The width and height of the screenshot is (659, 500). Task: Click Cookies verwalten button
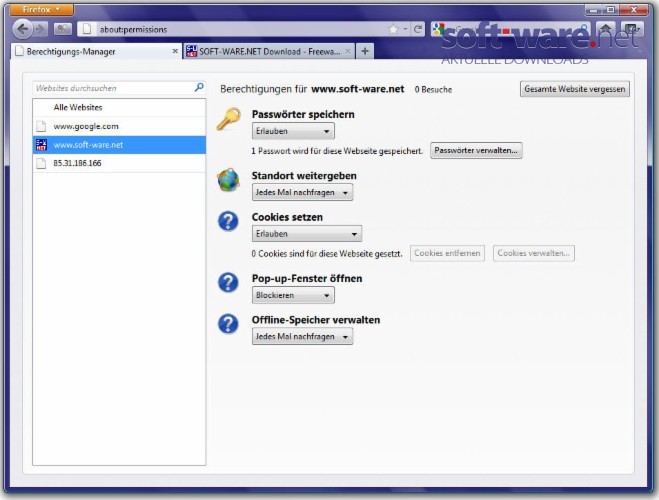click(x=534, y=253)
